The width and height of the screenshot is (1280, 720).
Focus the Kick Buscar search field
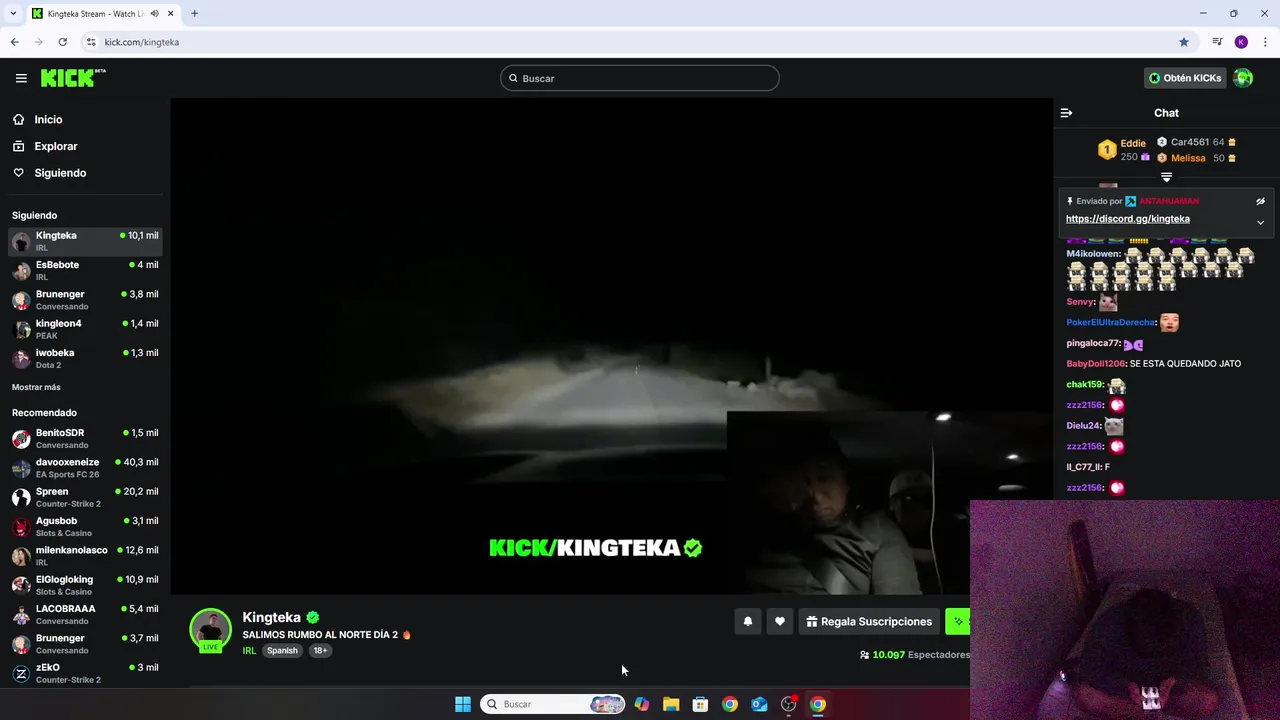640,78
